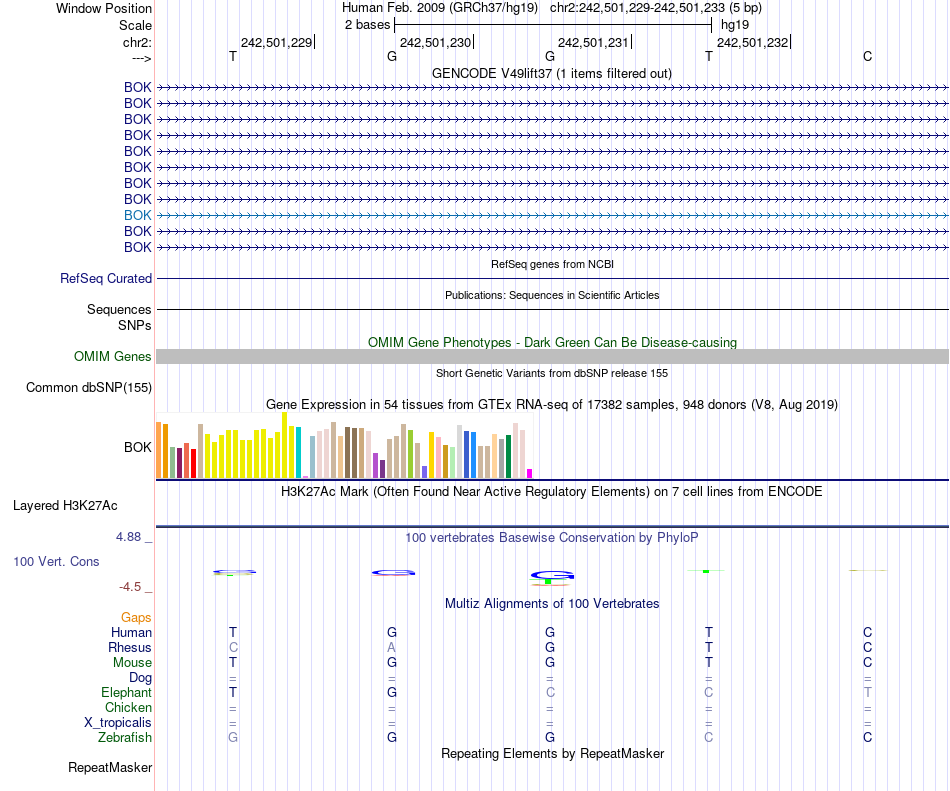The height and width of the screenshot is (791, 950).
Task: Click the hg19 label beside scale bar
Action: click(735, 25)
